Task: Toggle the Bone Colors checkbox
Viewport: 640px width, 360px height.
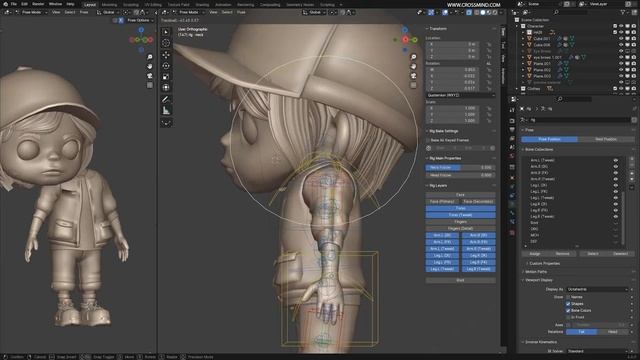Action: pos(568,310)
